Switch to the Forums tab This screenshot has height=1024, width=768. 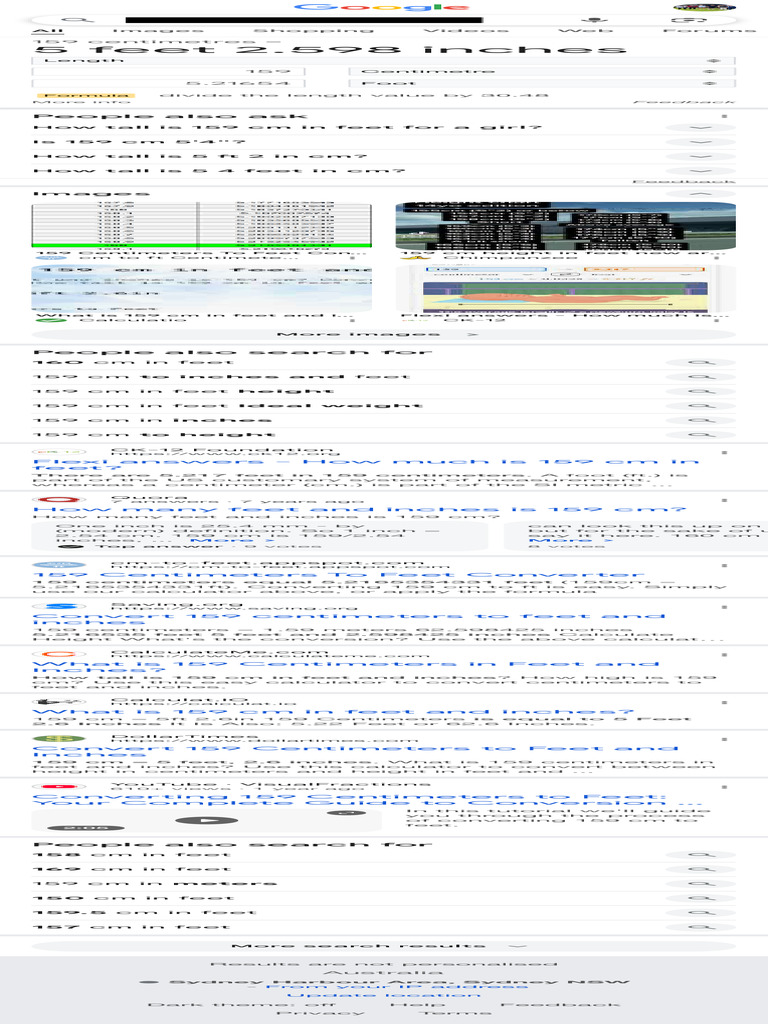point(709,31)
